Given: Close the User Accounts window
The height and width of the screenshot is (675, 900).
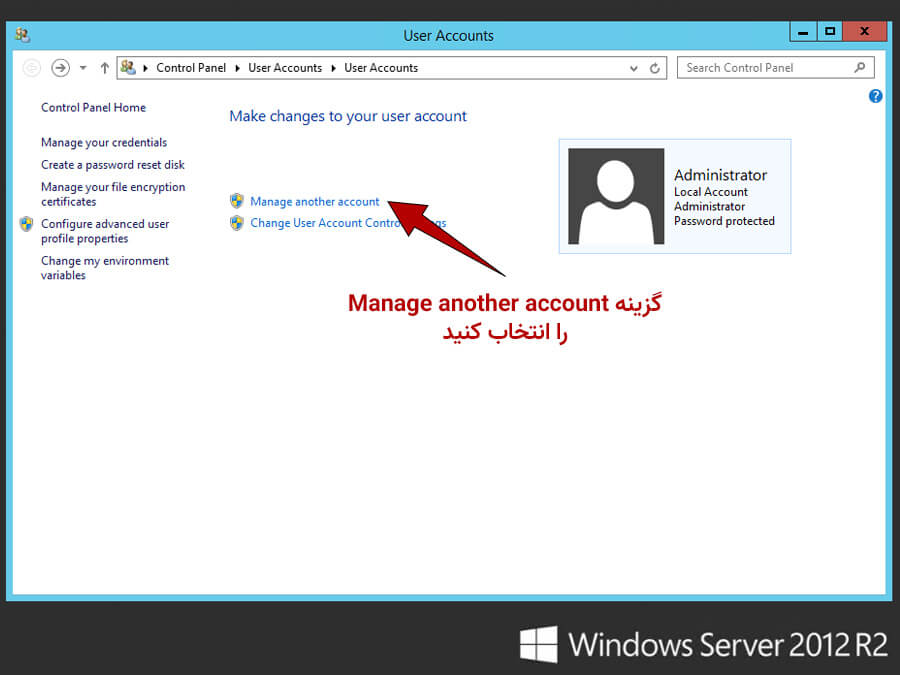Looking at the screenshot, I should 865,32.
